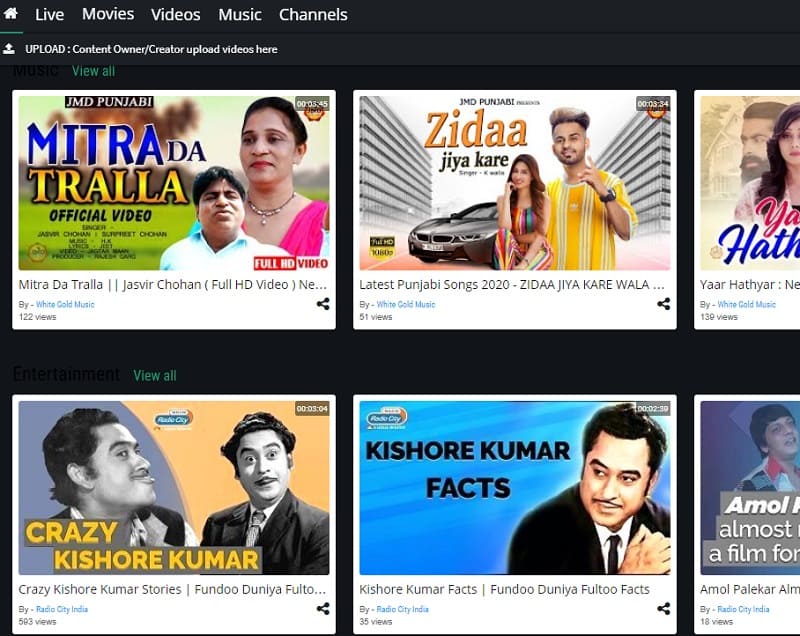Open White Gold Music under Yaar Hathyar

tap(746, 304)
